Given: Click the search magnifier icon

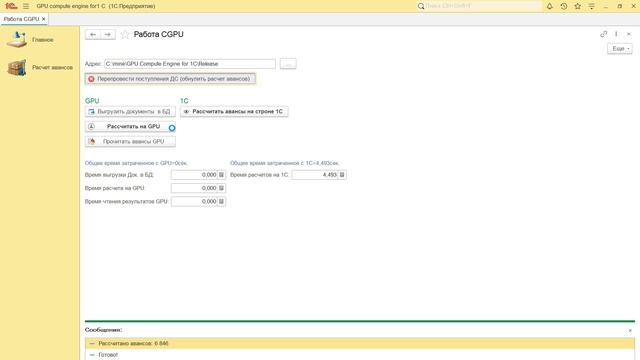Looking at the screenshot, I should coord(421,6).
